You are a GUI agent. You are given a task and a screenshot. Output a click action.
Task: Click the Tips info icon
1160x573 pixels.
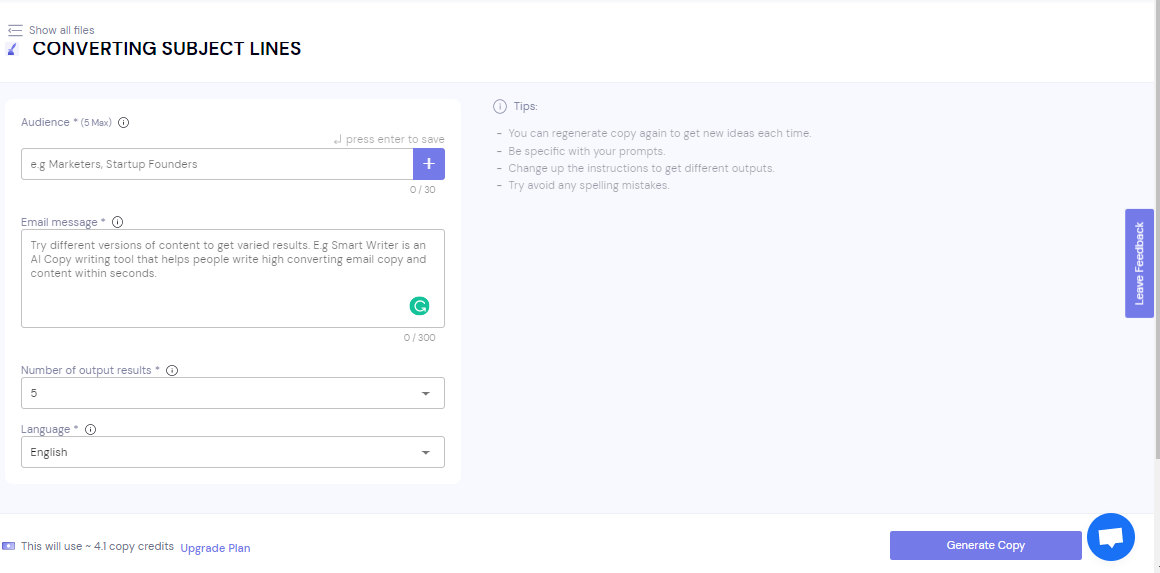point(500,106)
